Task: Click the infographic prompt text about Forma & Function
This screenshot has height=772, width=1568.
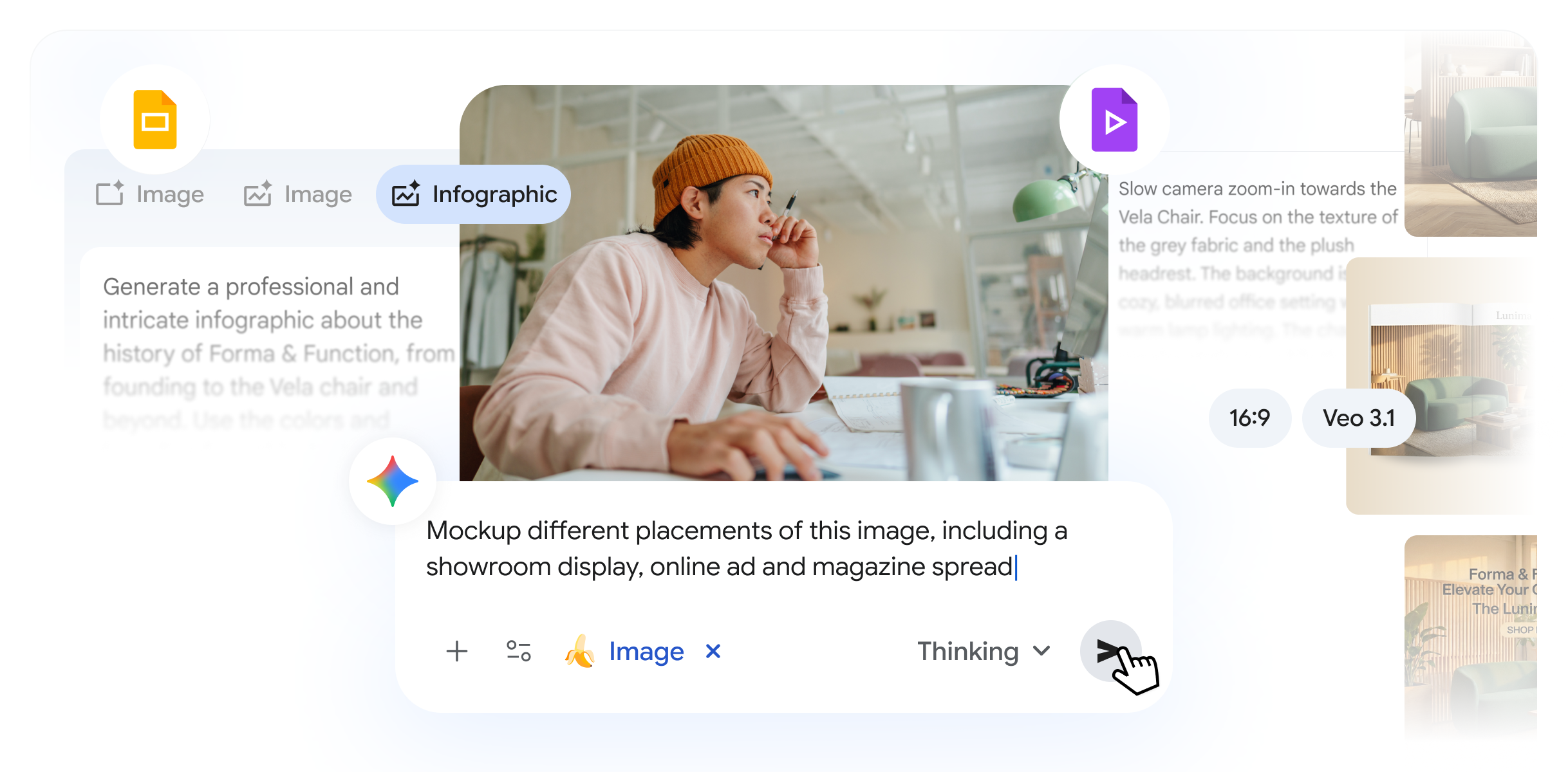Action: click(278, 353)
